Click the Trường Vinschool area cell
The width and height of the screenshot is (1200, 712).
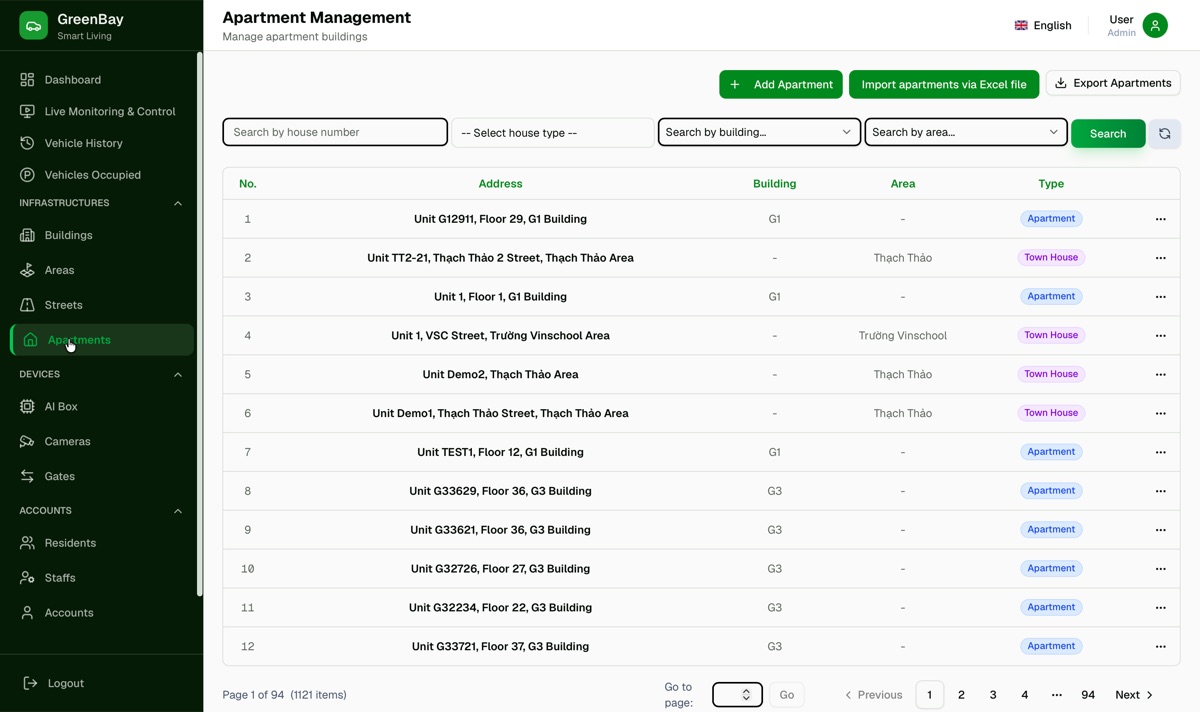pos(903,336)
